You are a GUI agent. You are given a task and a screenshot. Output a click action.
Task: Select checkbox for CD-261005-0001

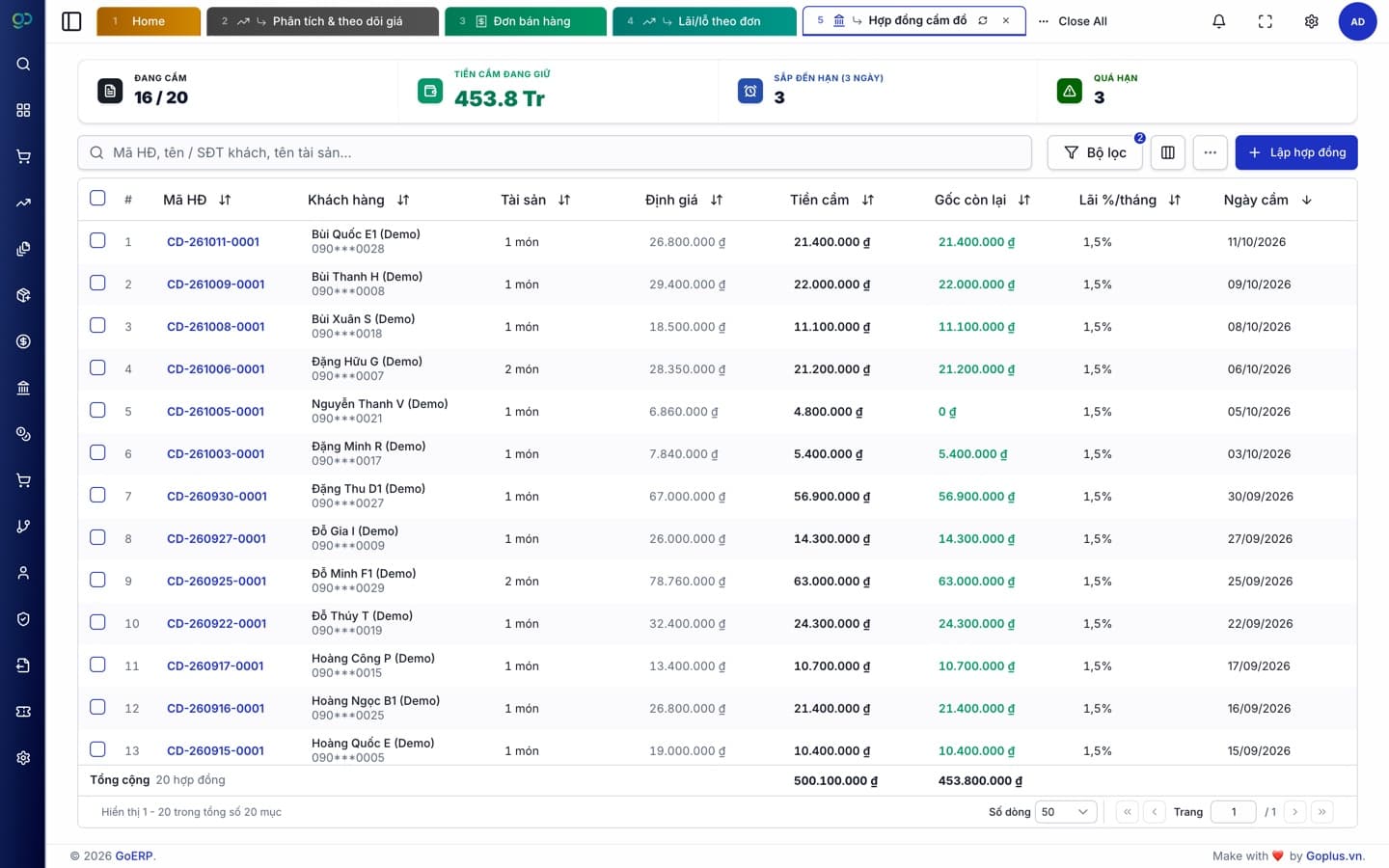(x=97, y=410)
